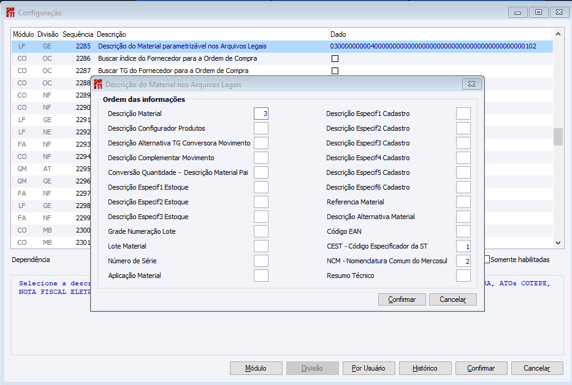Click Descrição Configurador Produtos order field
Viewport: 572px width, 385px height.
click(261, 128)
